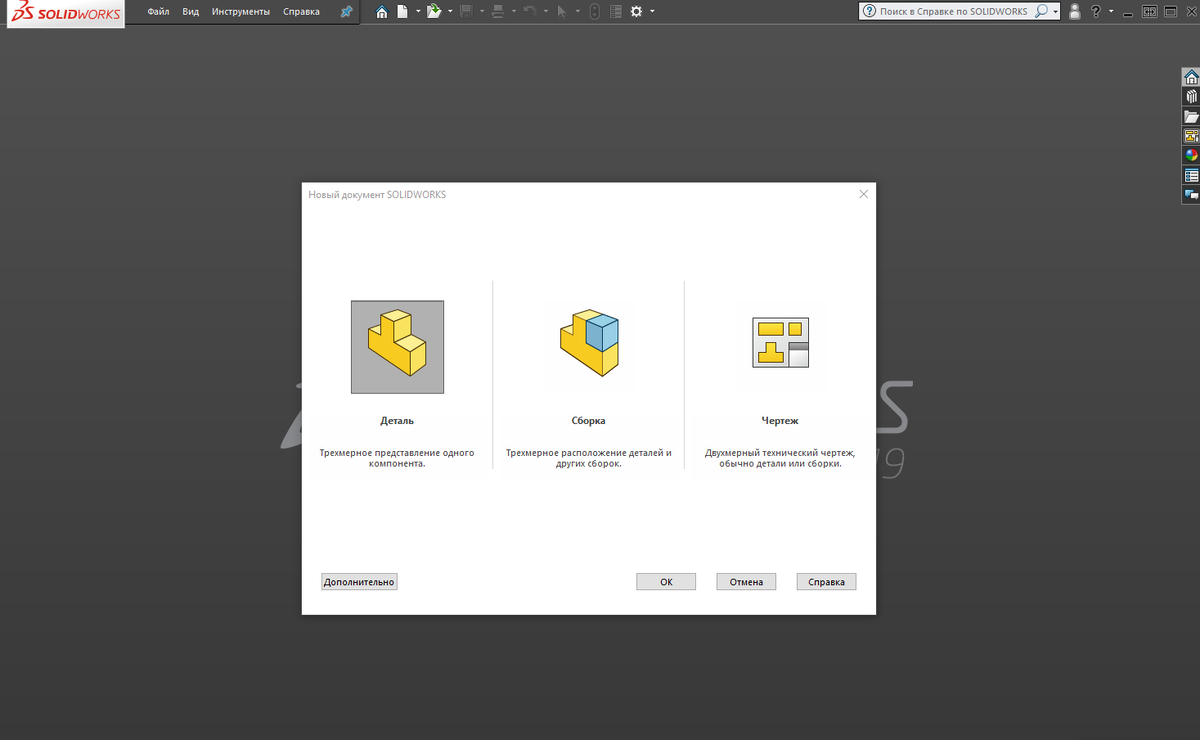Click the Options gear icon in the toolbar
1200x740 pixels.
click(636, 12)
